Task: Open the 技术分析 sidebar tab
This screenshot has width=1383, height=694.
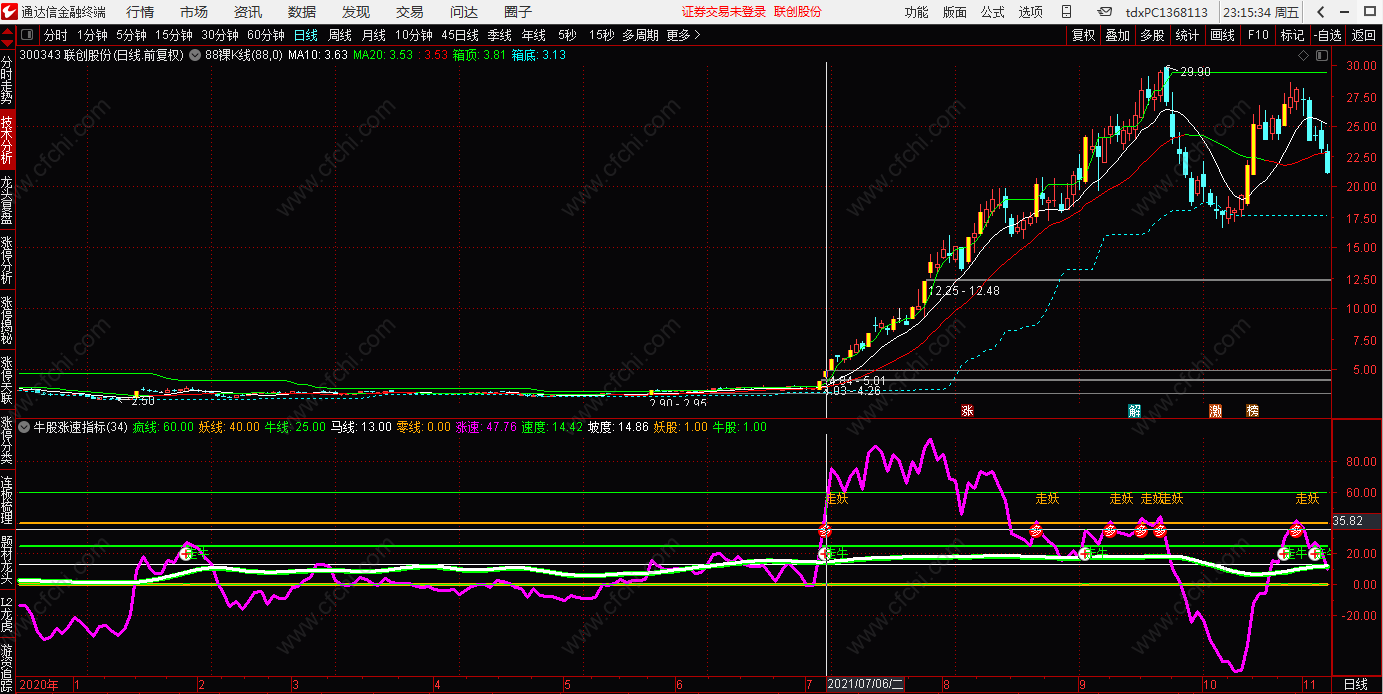Action: 7,139
